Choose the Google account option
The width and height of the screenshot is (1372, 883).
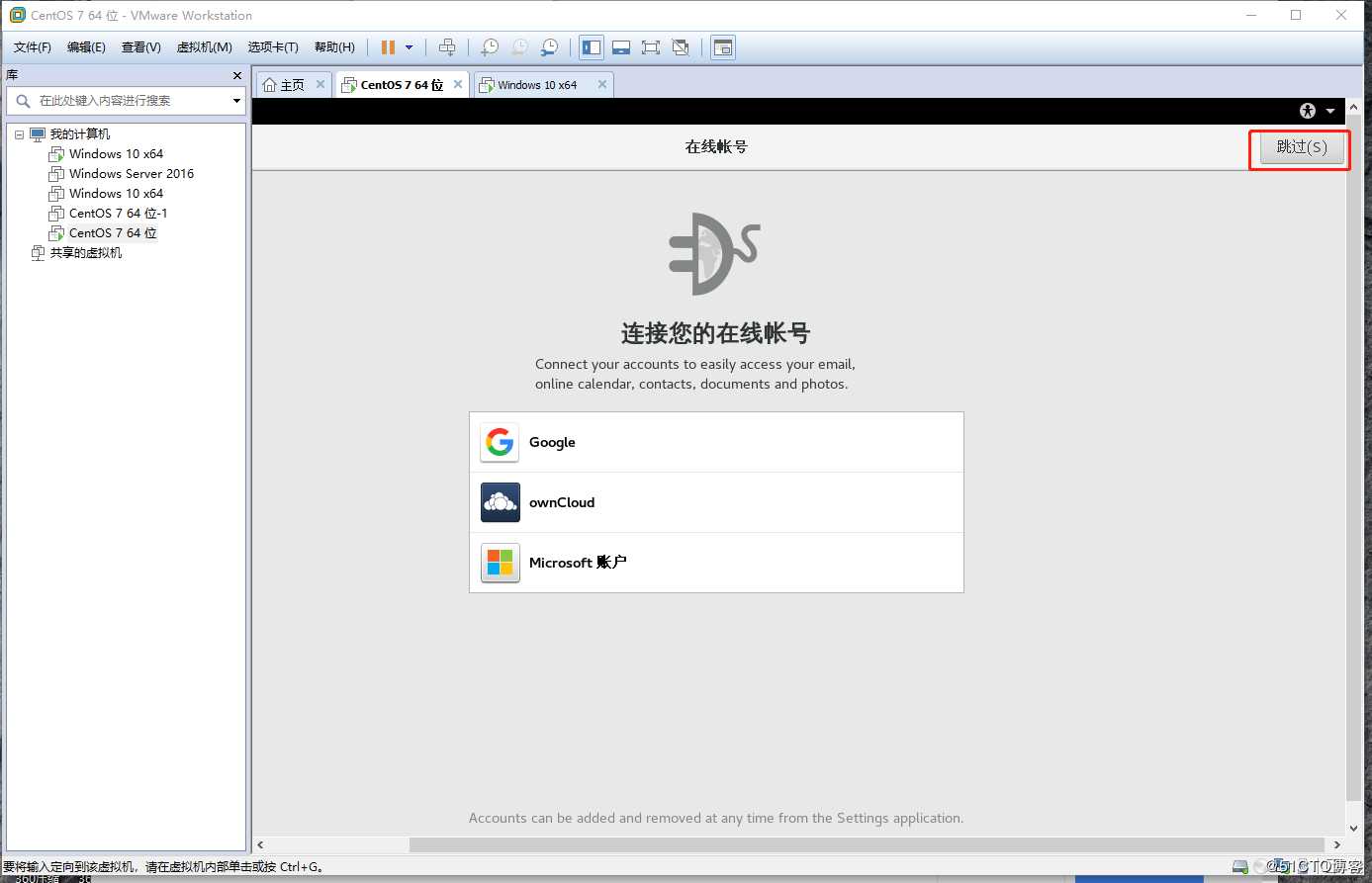(716, 442)
